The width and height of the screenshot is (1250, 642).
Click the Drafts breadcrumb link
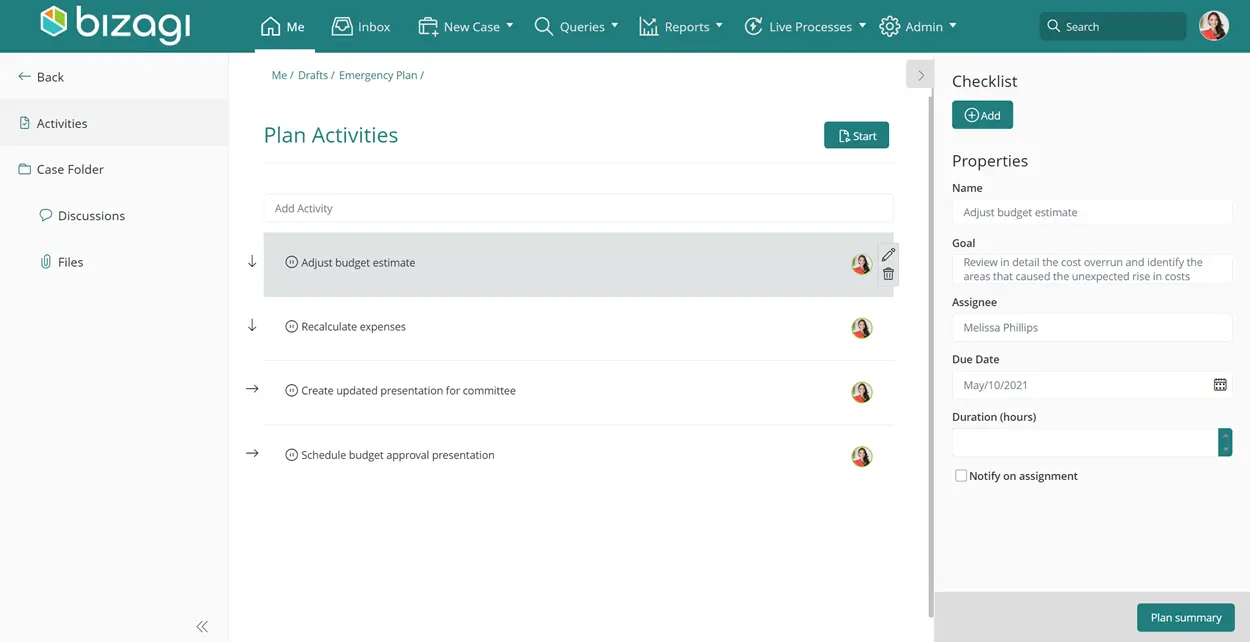313,75
